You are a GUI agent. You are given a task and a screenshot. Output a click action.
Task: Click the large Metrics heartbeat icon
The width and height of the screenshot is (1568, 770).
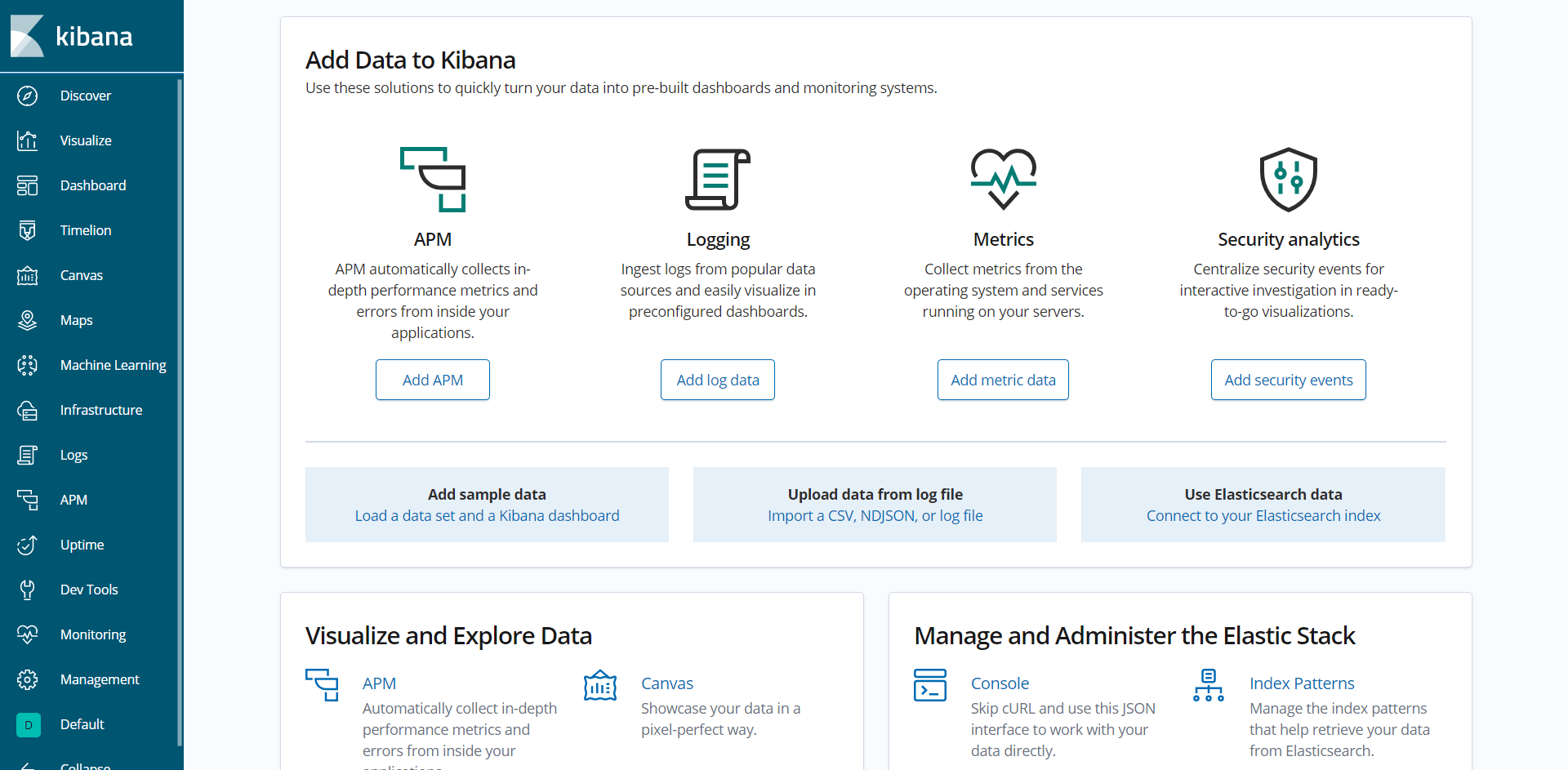click(x=1004, y=180)
